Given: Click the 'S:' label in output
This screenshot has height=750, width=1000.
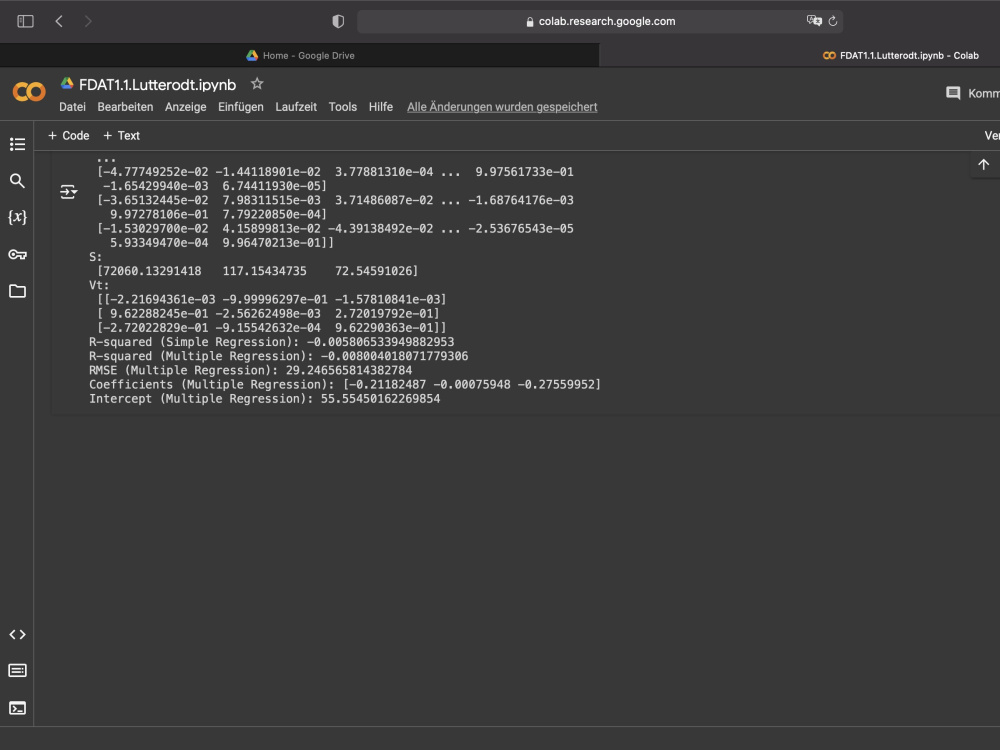Looking at the screenshot, I should (x=96, y=257).
